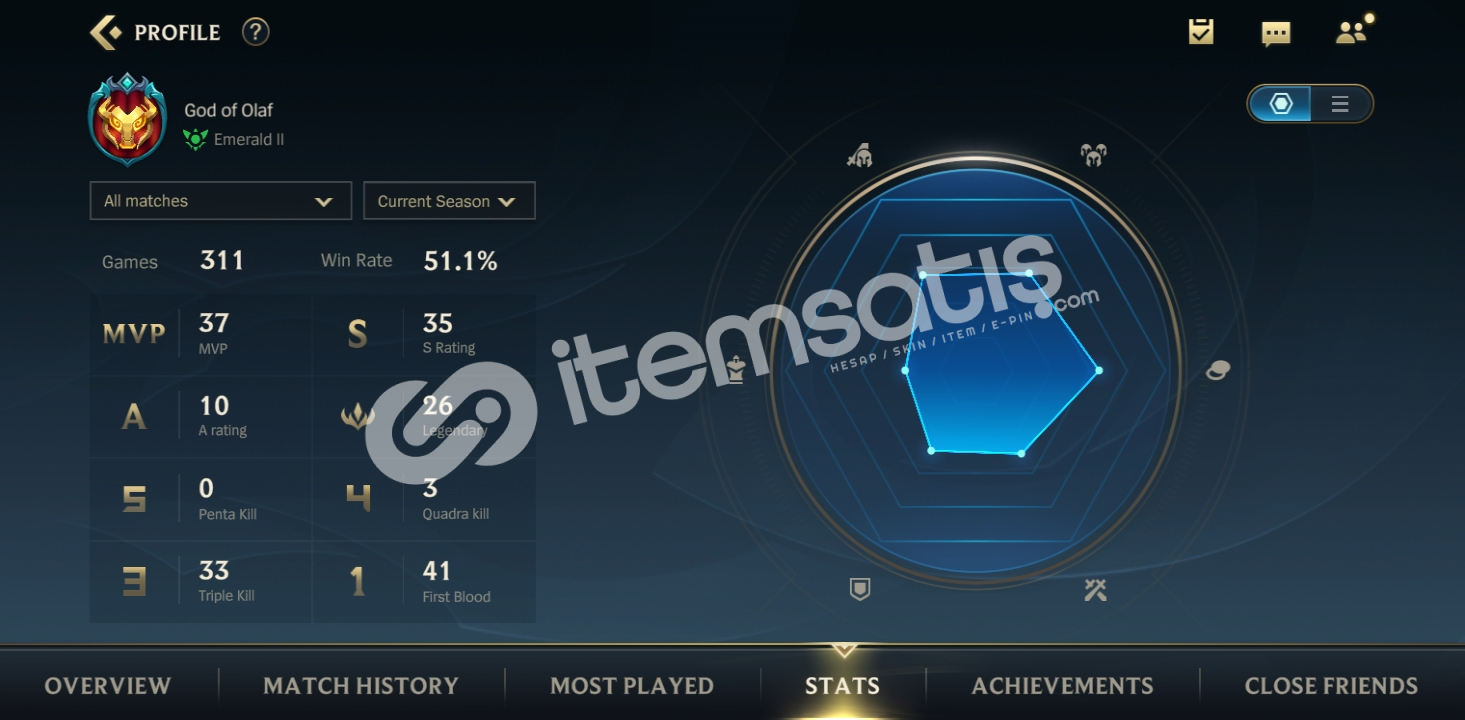The width and height of the screenshot is (1465, 720).
Task: Select the shield icon below the radar chart
Action: (859, 589)
